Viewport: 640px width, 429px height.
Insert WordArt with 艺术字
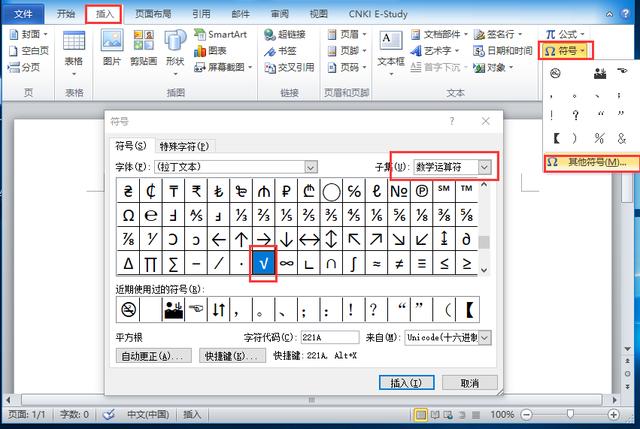coord(435,51)
